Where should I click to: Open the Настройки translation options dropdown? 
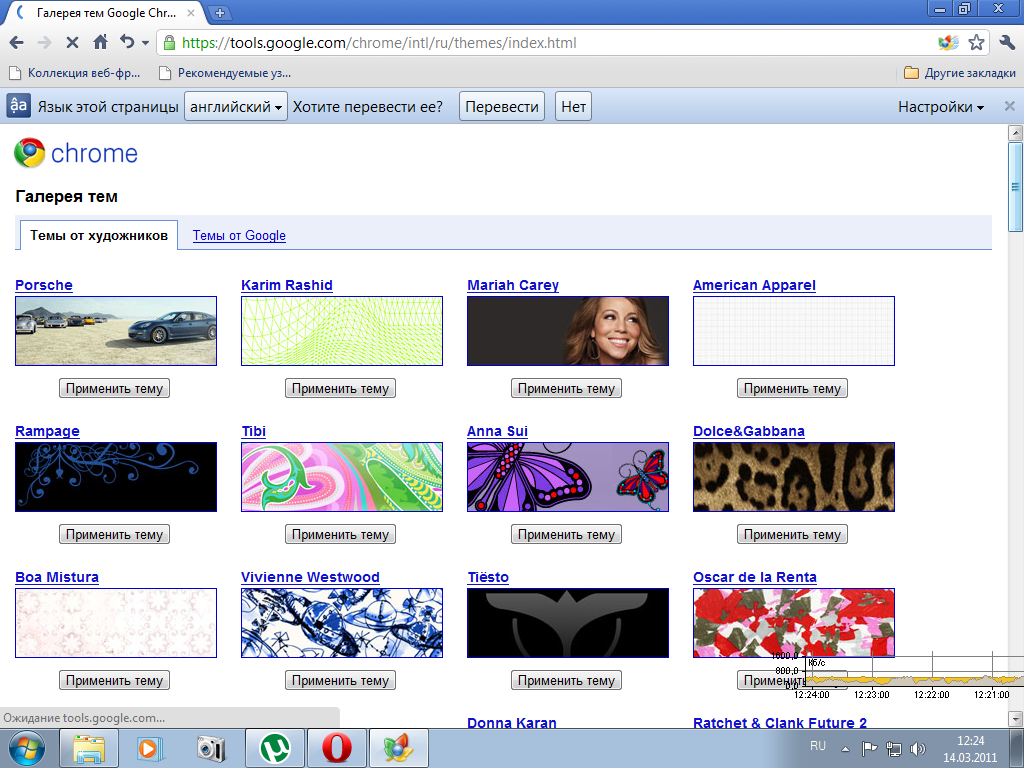point(940,107)
